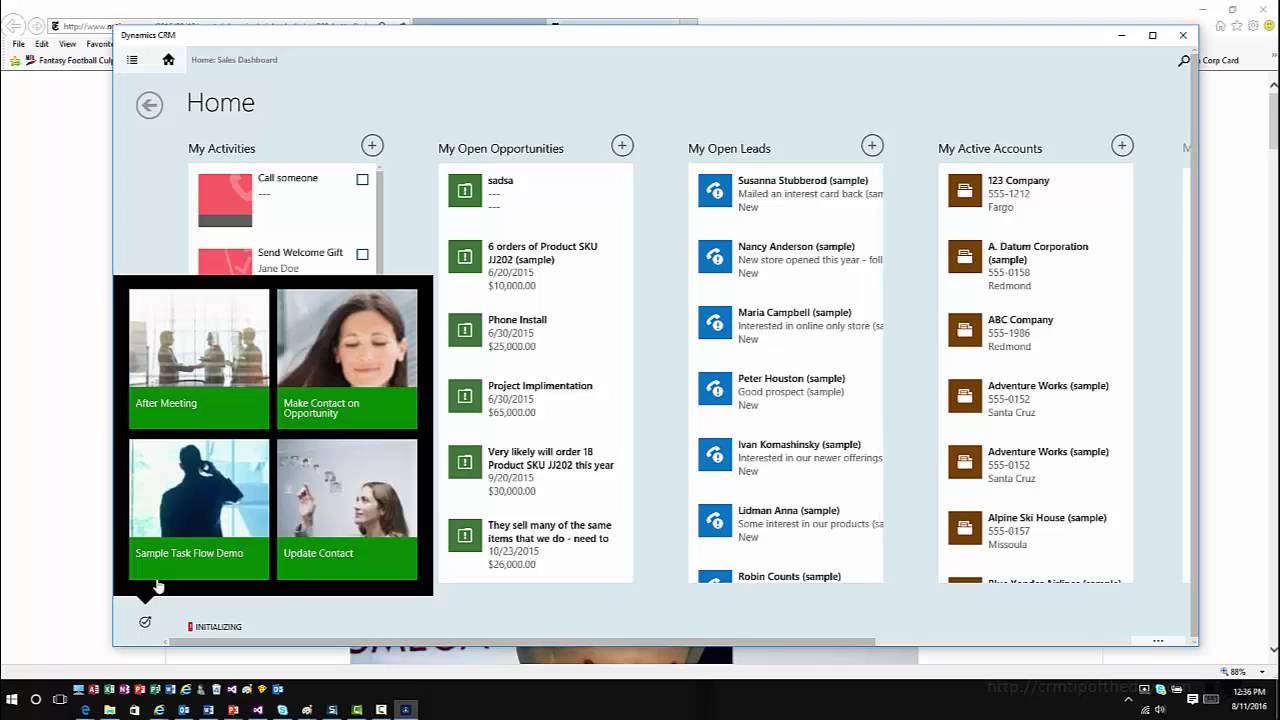
Task: Click account icon beside ABC Company
Action: [x=965, y=329]
